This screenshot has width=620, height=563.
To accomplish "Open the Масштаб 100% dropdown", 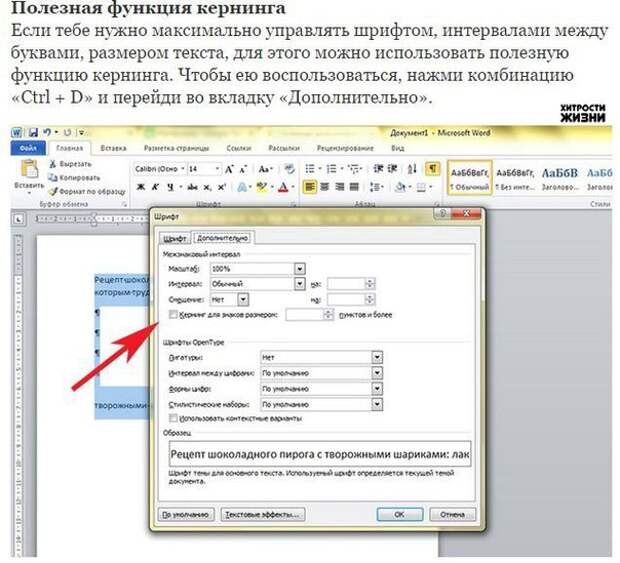I will pyautogui.click(x=300, y=269).
